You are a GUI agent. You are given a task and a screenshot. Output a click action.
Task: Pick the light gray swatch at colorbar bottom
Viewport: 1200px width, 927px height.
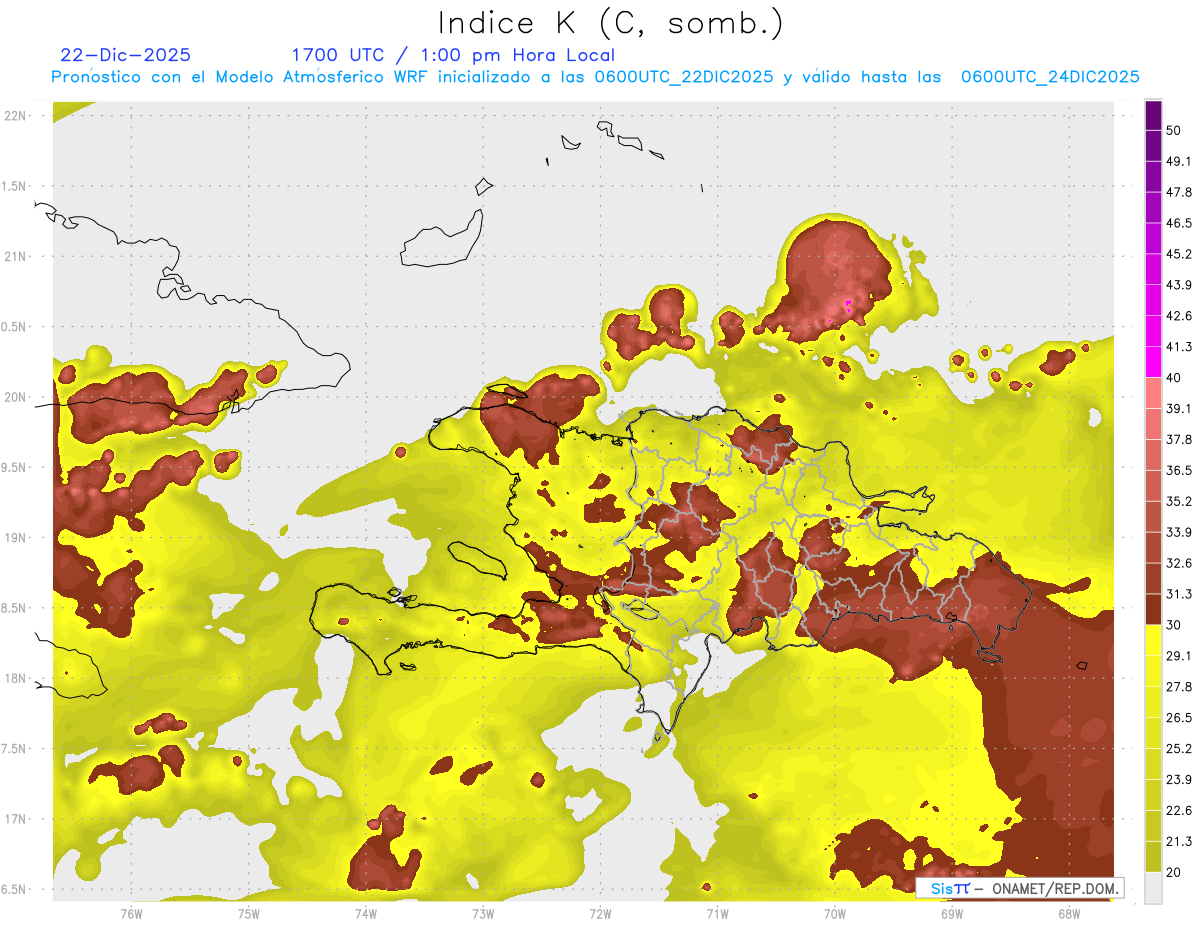(1154, 887)
